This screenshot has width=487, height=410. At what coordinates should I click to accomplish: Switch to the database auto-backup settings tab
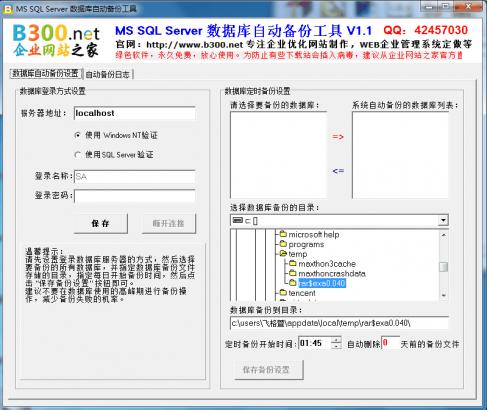(46, 73)
